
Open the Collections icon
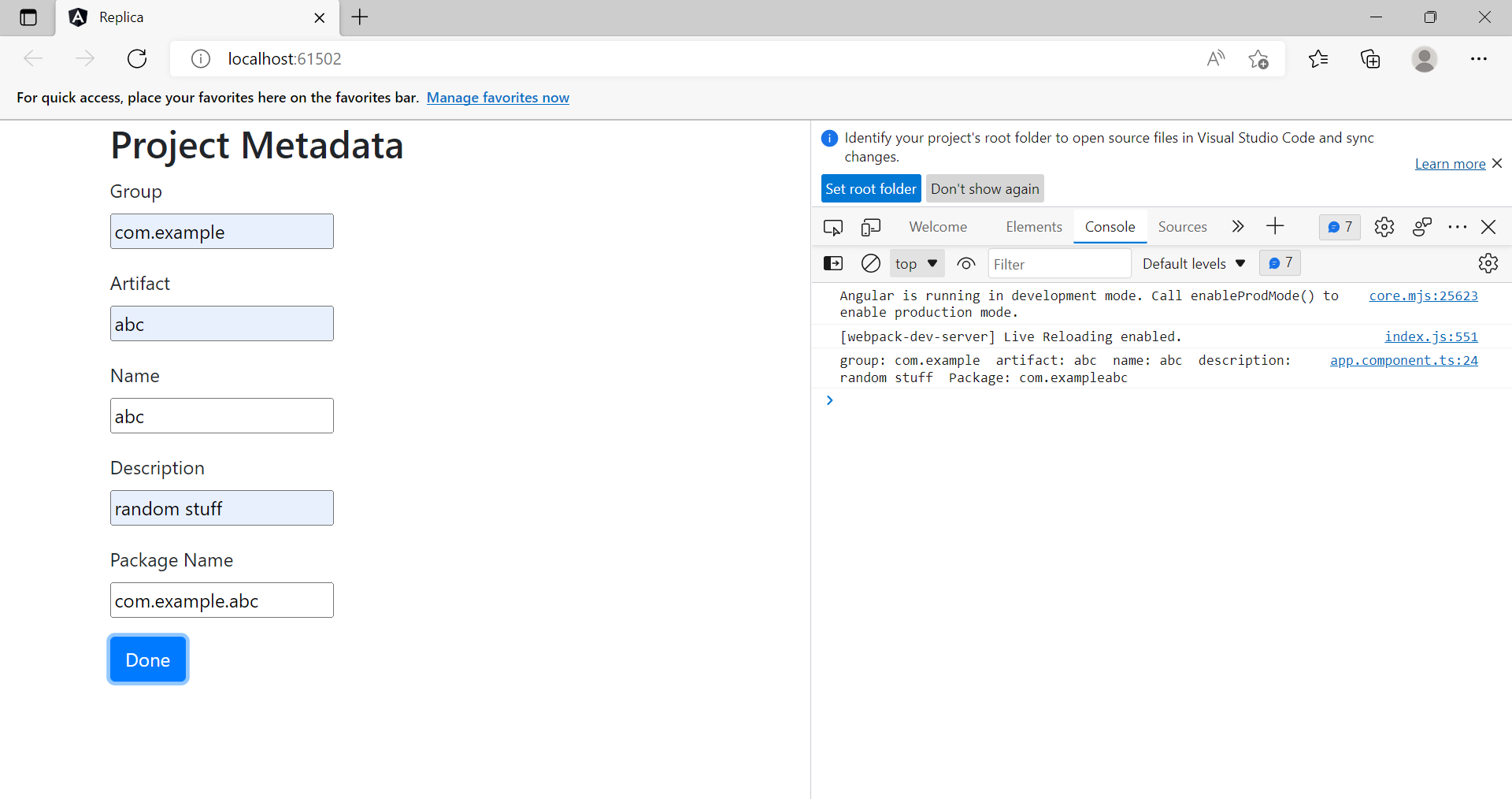point(1370,58)
